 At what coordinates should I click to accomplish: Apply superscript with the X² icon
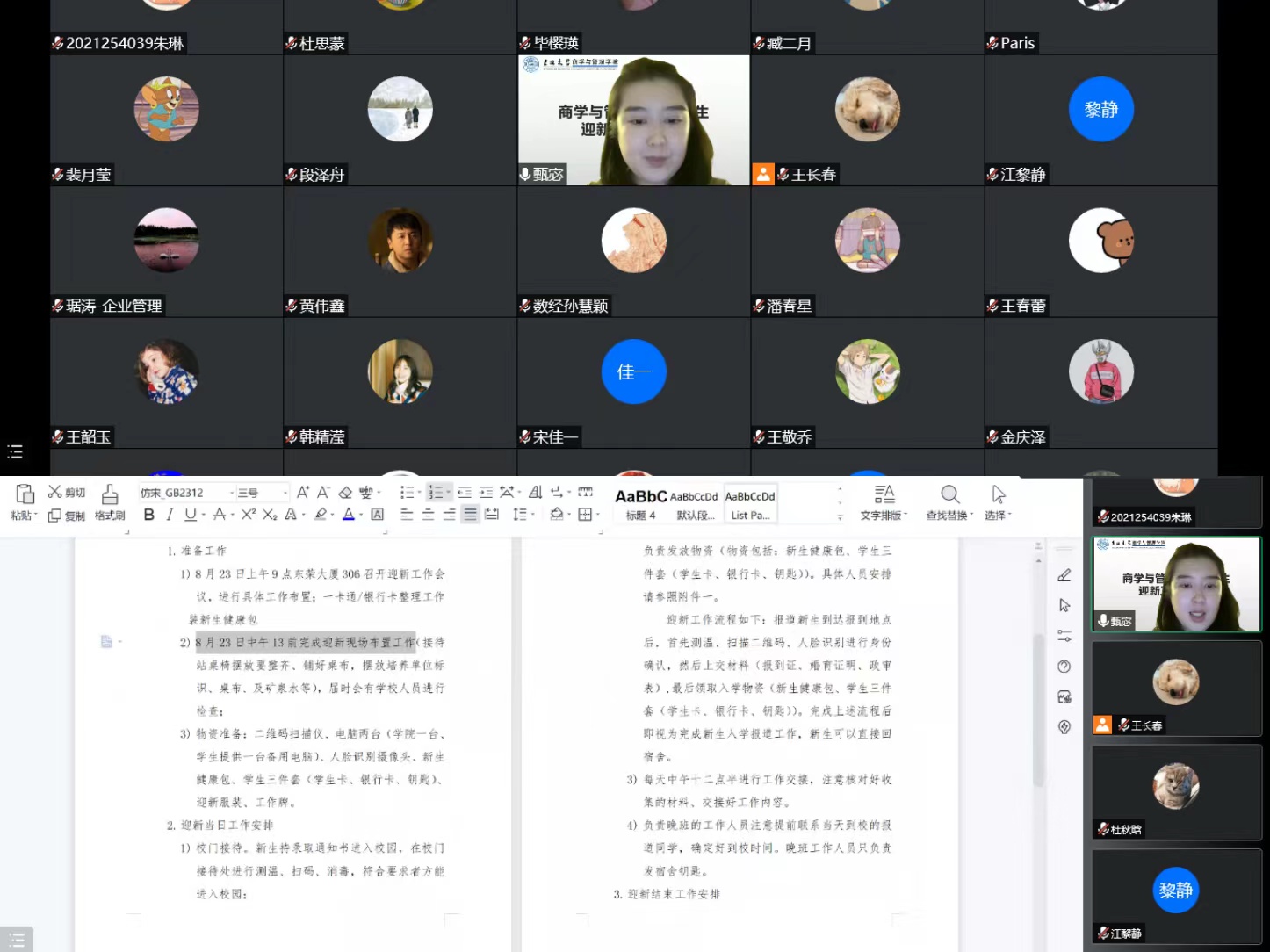pos(249,515)
